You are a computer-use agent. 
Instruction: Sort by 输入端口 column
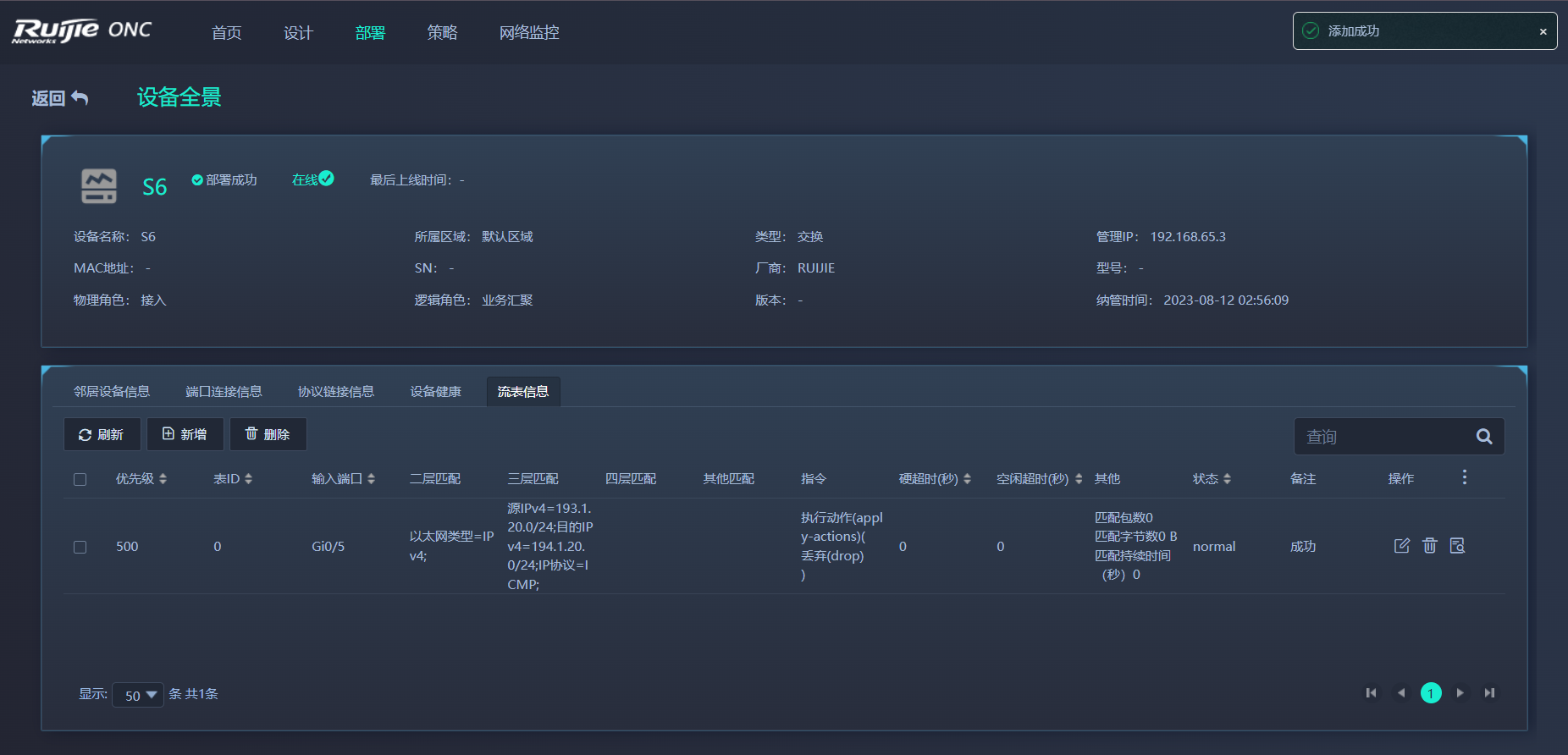pos(371,479)
